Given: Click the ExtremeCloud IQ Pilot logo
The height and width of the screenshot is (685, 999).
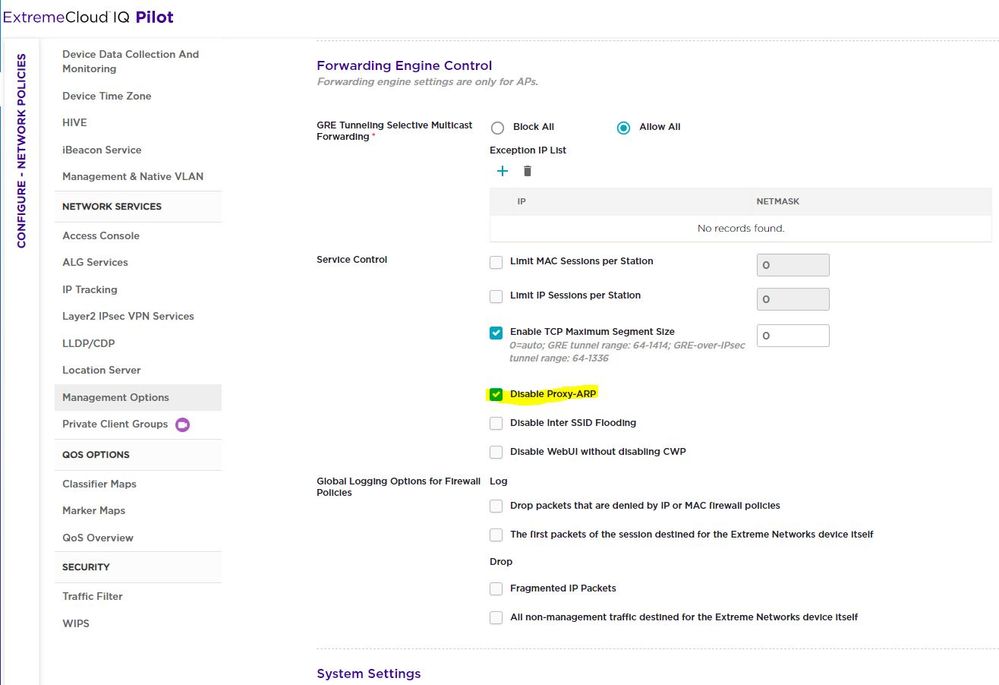Looking at the screenshot, I should pos(87,17).
